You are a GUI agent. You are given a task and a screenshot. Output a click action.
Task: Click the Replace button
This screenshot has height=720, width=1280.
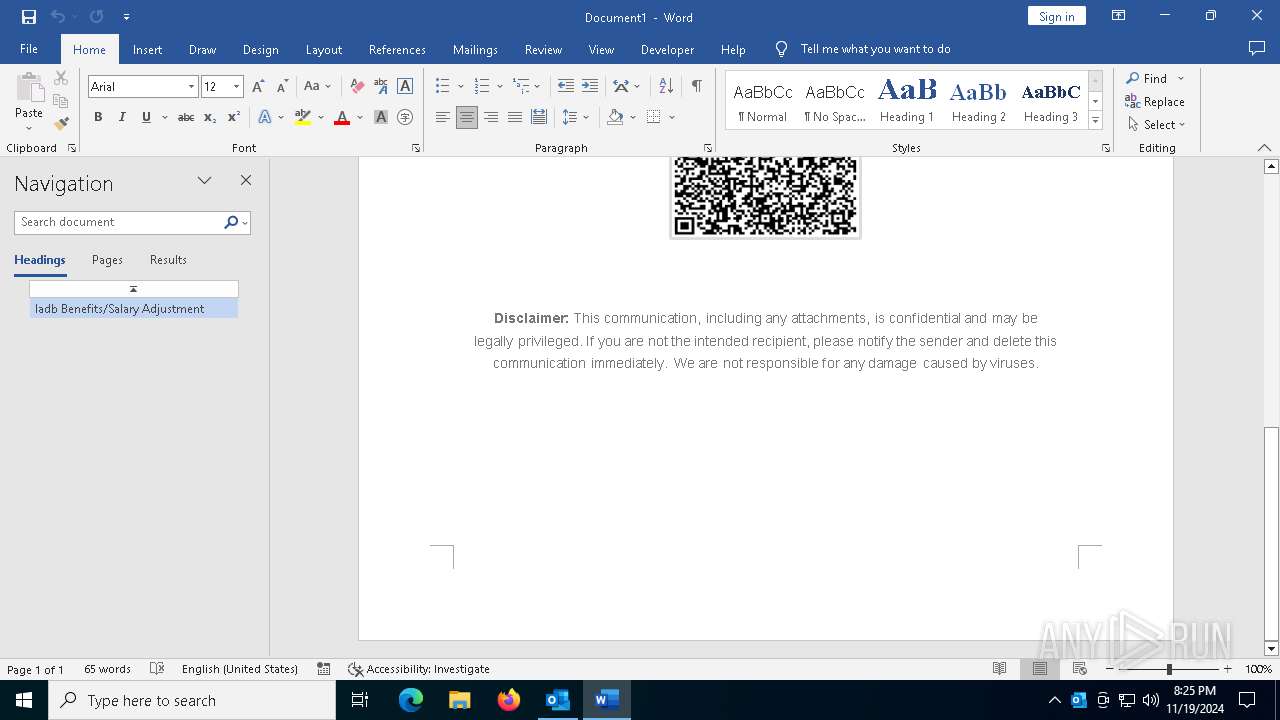click(x=1155, y=102)
